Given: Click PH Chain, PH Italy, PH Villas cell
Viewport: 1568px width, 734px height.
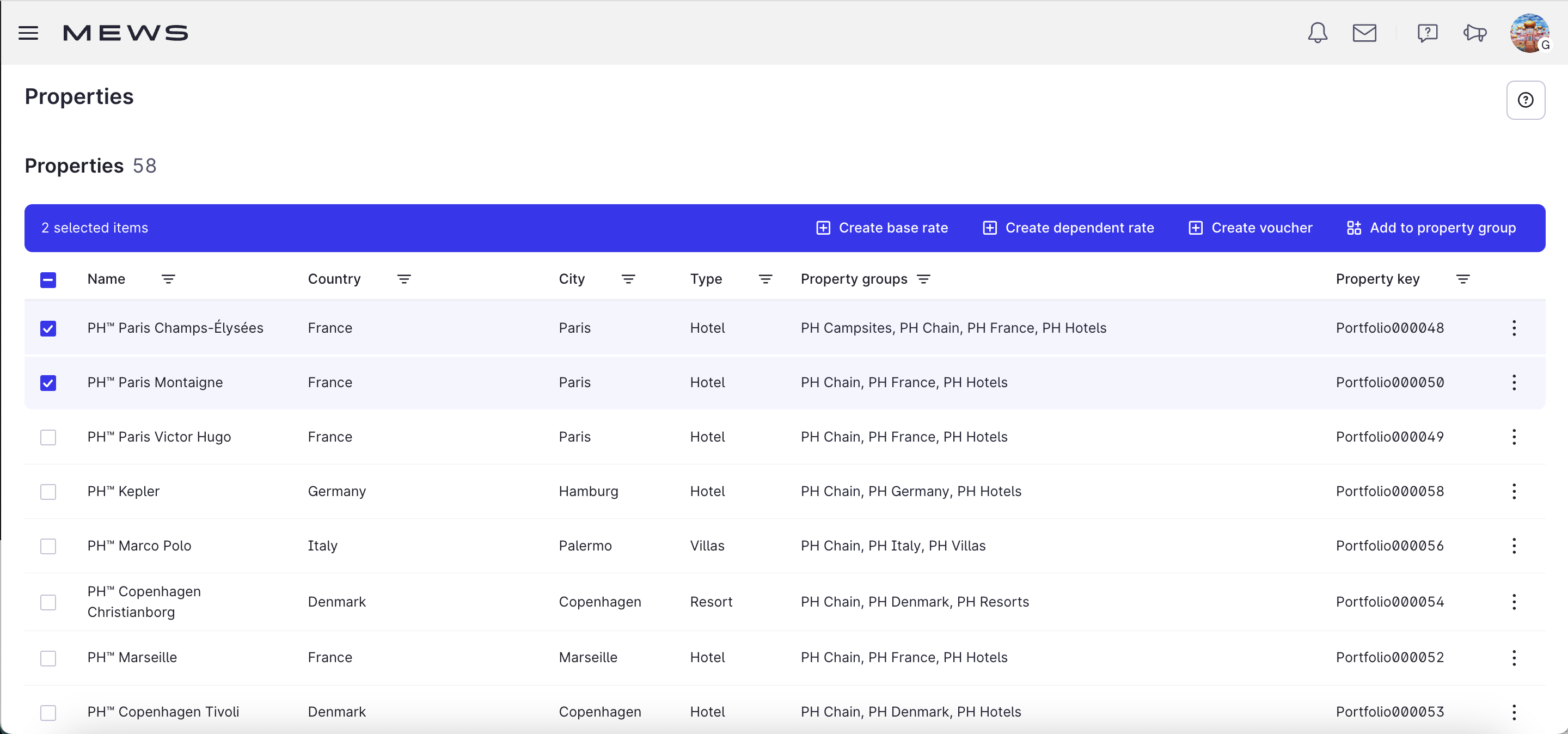Looking at the screenshot, I should point(893,546).
